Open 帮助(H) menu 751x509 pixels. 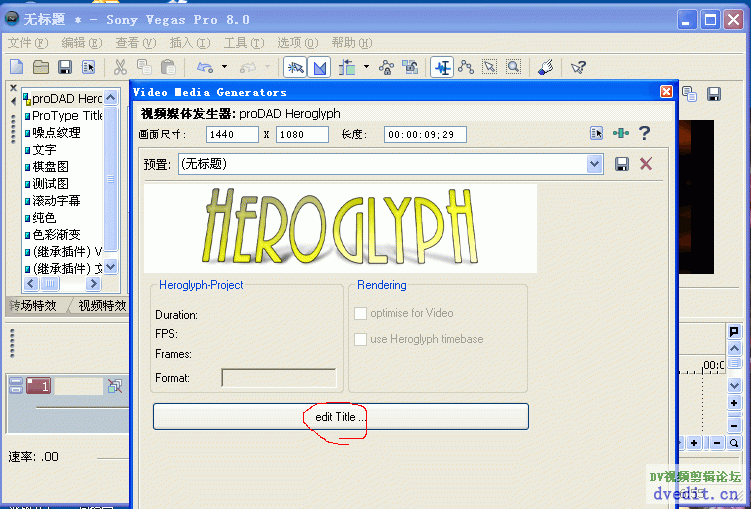pos(352,43)
